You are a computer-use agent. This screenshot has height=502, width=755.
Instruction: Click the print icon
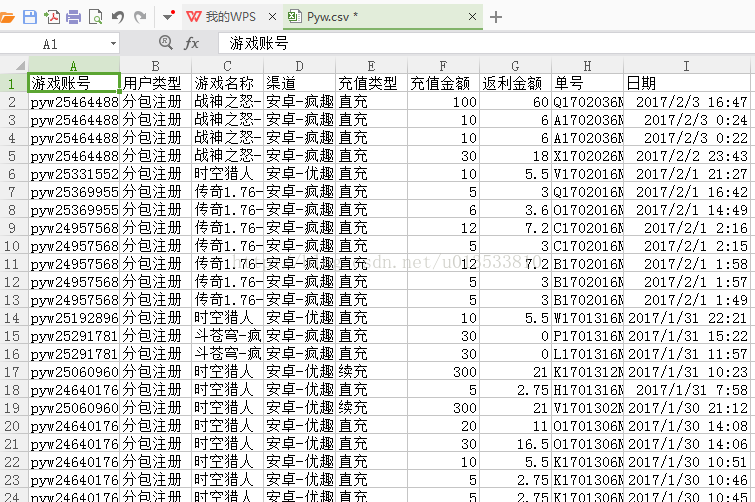point(74,17)
